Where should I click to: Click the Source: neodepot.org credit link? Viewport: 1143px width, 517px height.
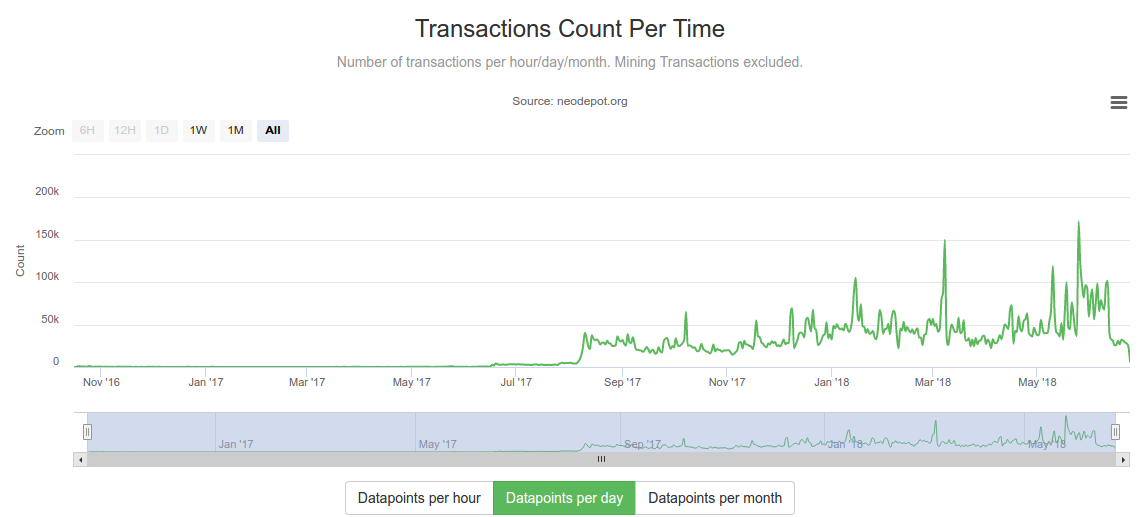[x=570, y=101]
